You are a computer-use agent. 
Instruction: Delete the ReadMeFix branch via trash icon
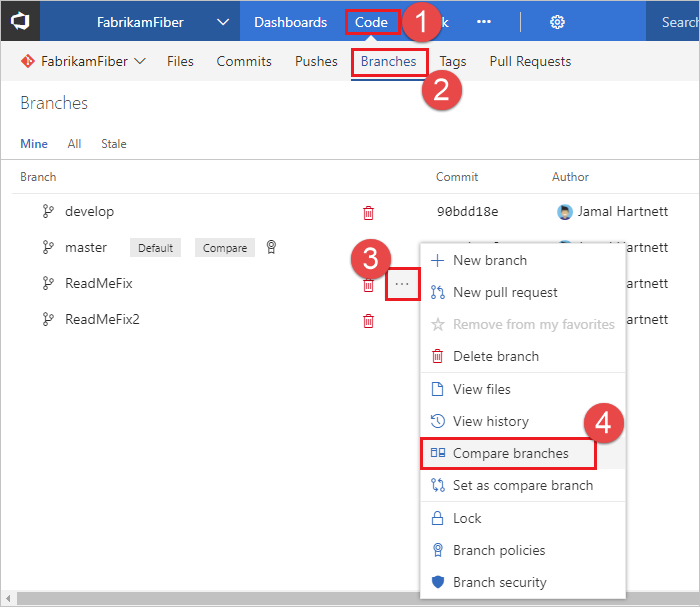(x=368, y=285)
